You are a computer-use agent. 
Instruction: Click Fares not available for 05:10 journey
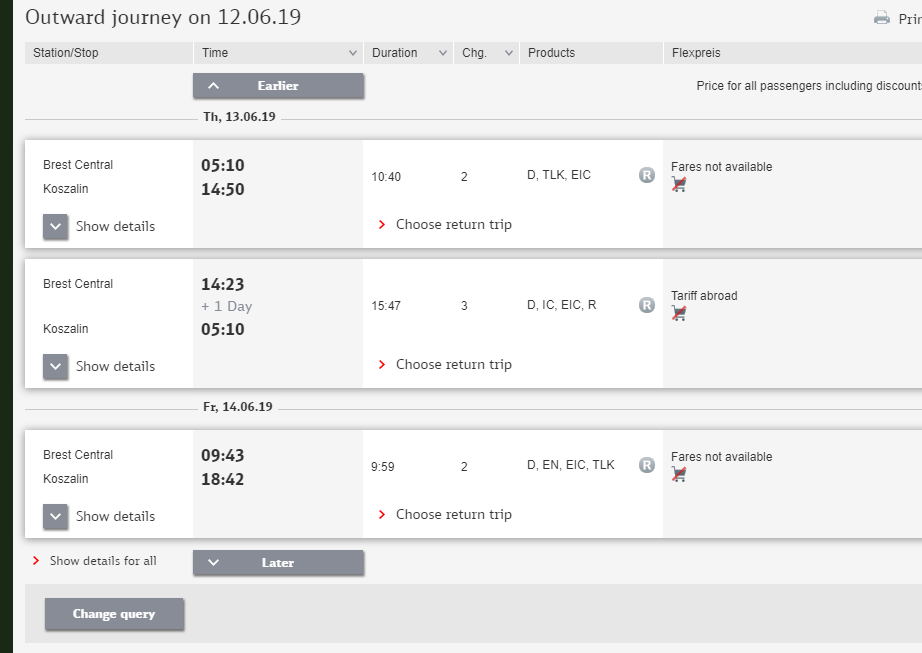tap(721, 167)
